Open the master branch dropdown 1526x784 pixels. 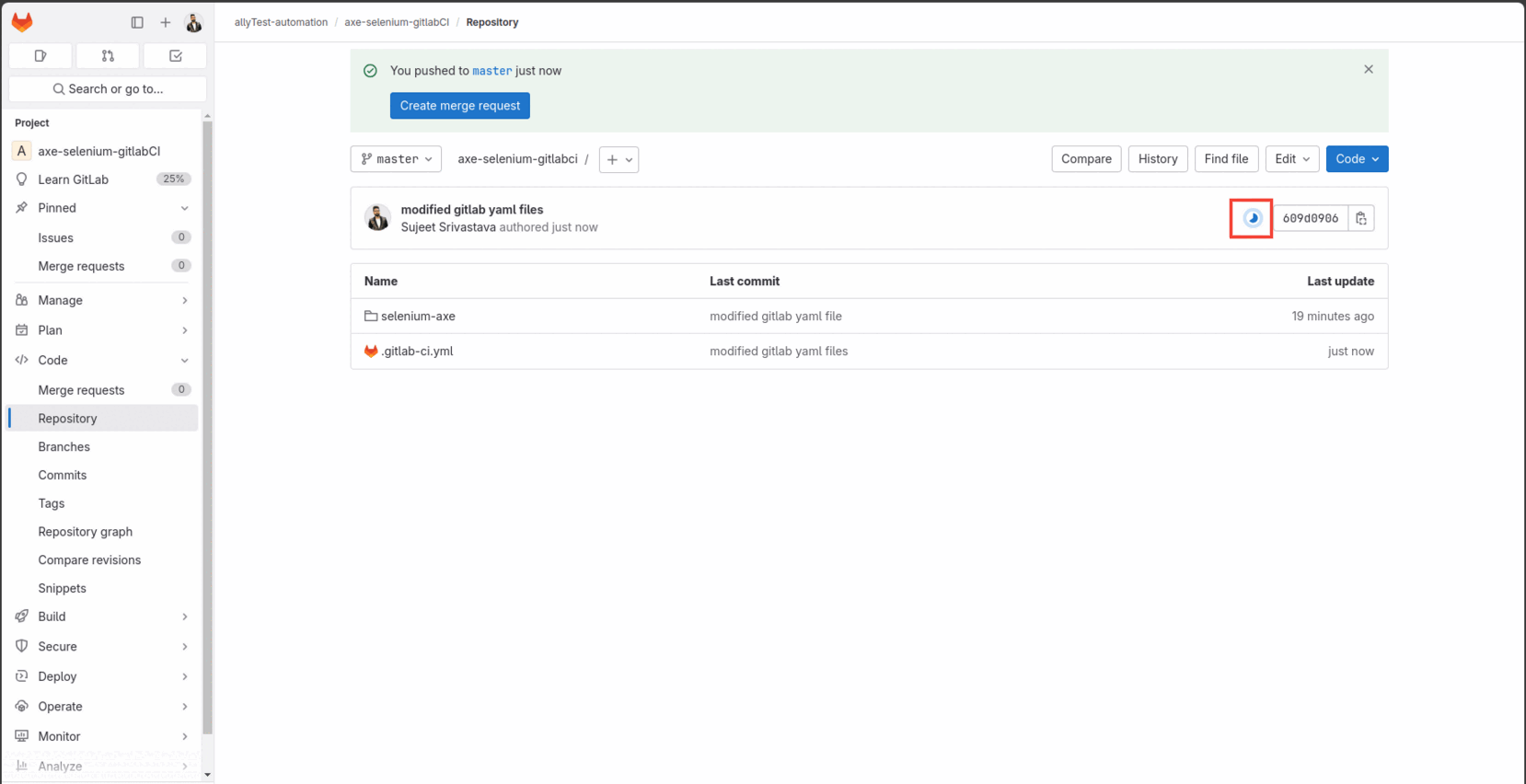click(396, 159)
